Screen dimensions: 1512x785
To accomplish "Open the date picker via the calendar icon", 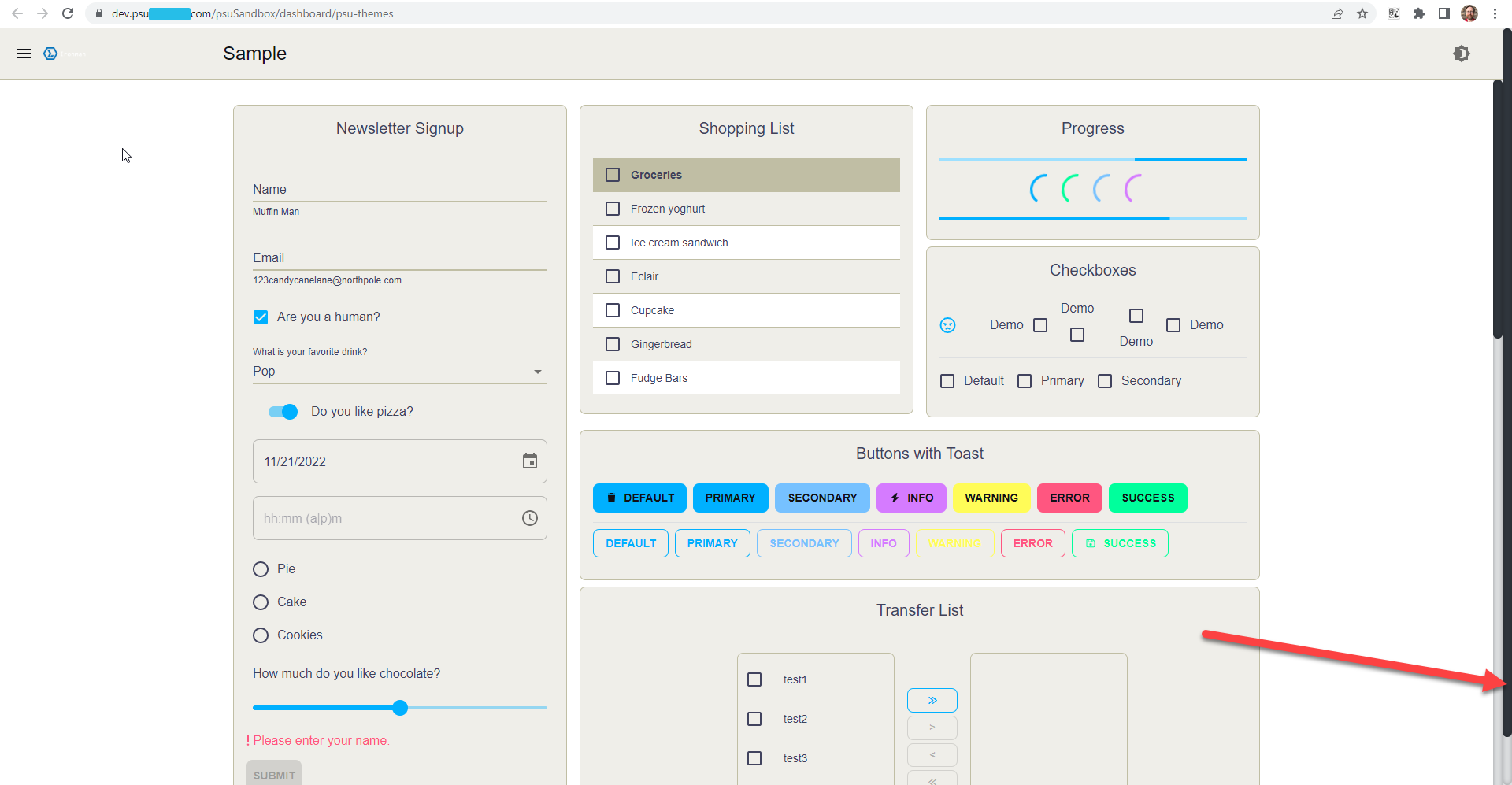I will pyautogui.click(x=529, y=461).
